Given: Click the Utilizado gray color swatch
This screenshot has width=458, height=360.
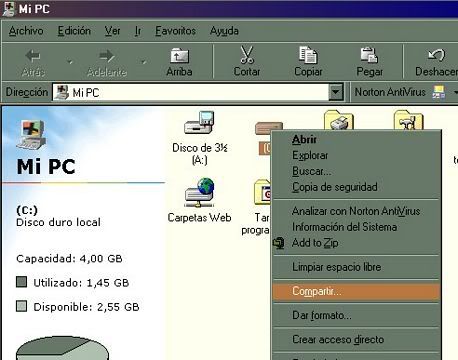Looking at the screenshot, I should (x=21, y=282).
